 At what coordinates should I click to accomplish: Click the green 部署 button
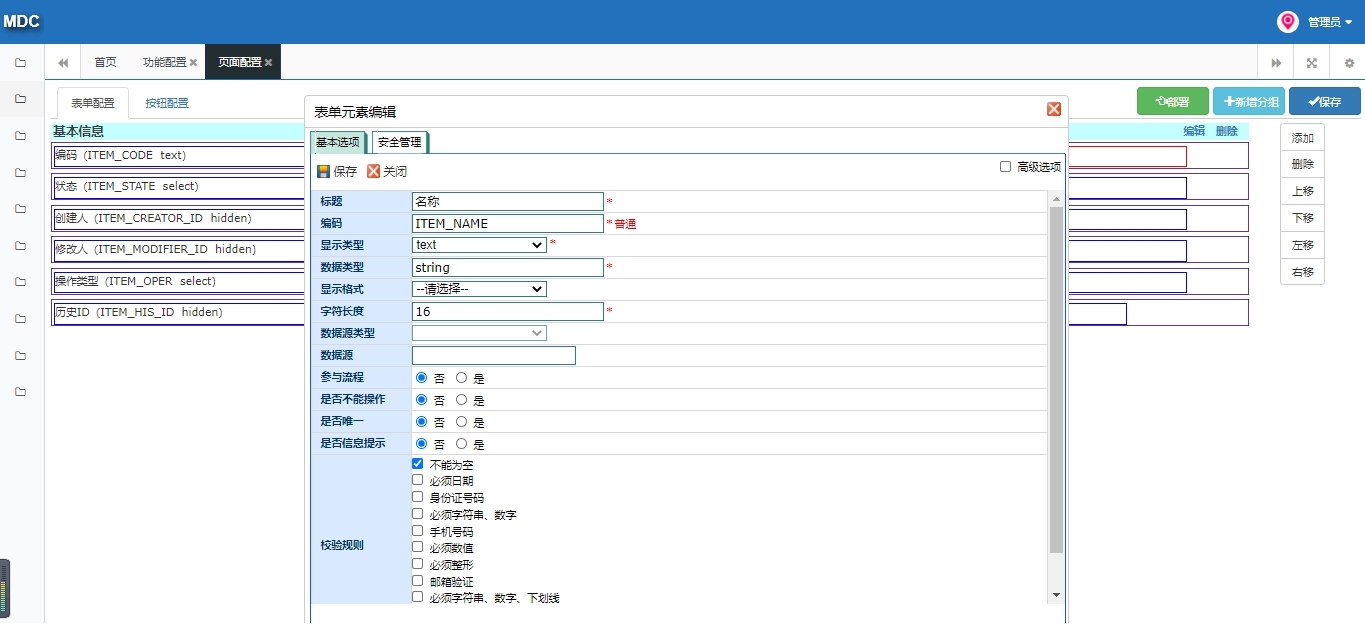(1173, 101)
